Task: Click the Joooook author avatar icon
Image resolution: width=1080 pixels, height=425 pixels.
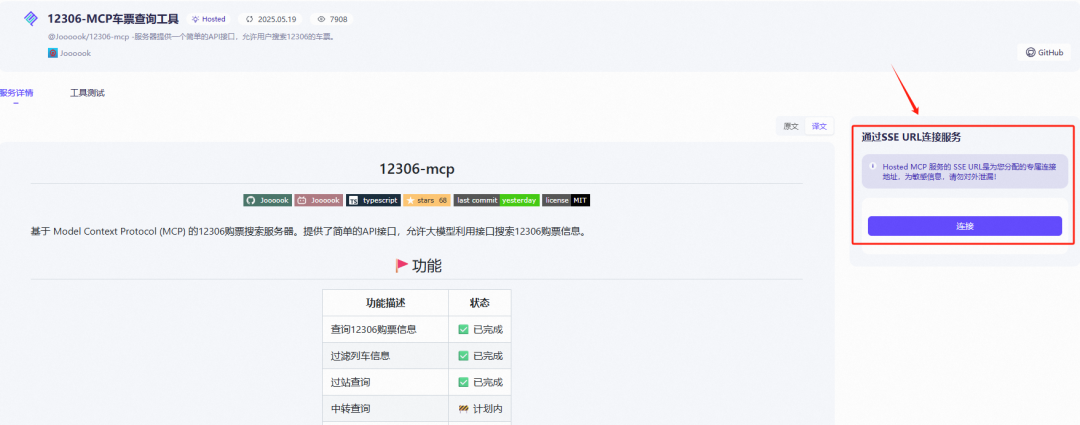Action: (52, 53)
